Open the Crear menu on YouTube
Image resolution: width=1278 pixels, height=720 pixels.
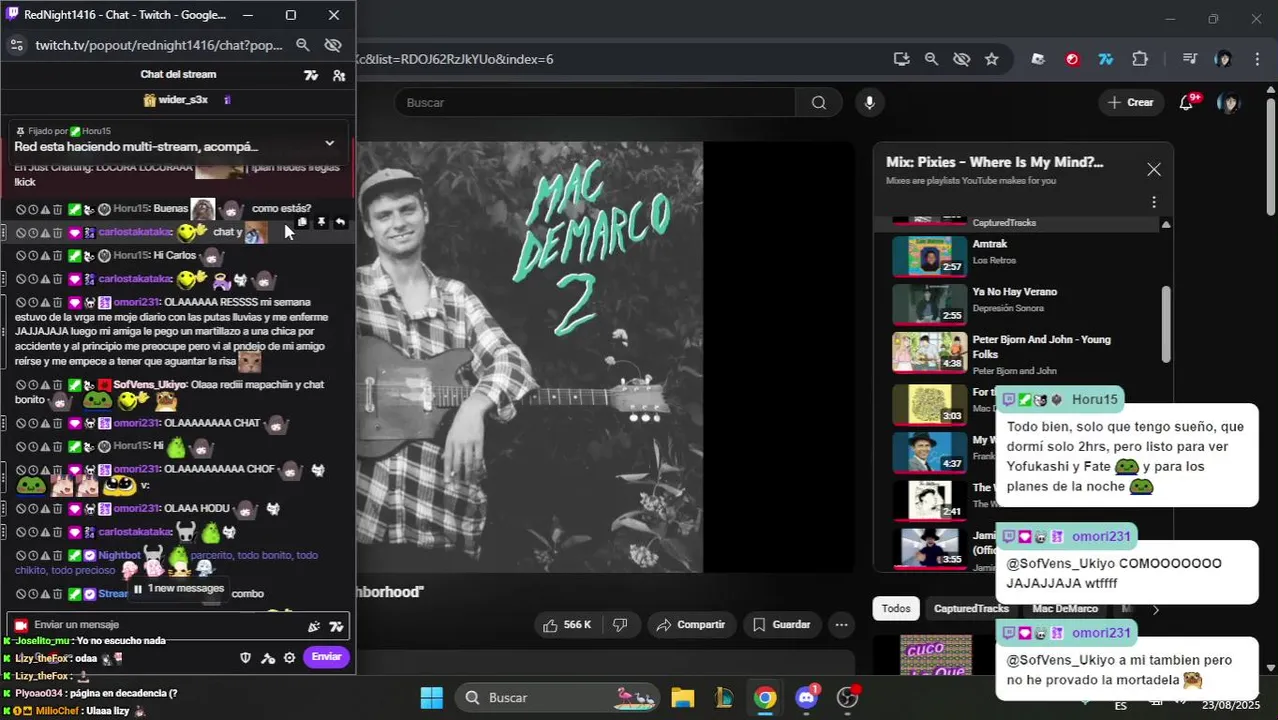[x=1131, y=102]
